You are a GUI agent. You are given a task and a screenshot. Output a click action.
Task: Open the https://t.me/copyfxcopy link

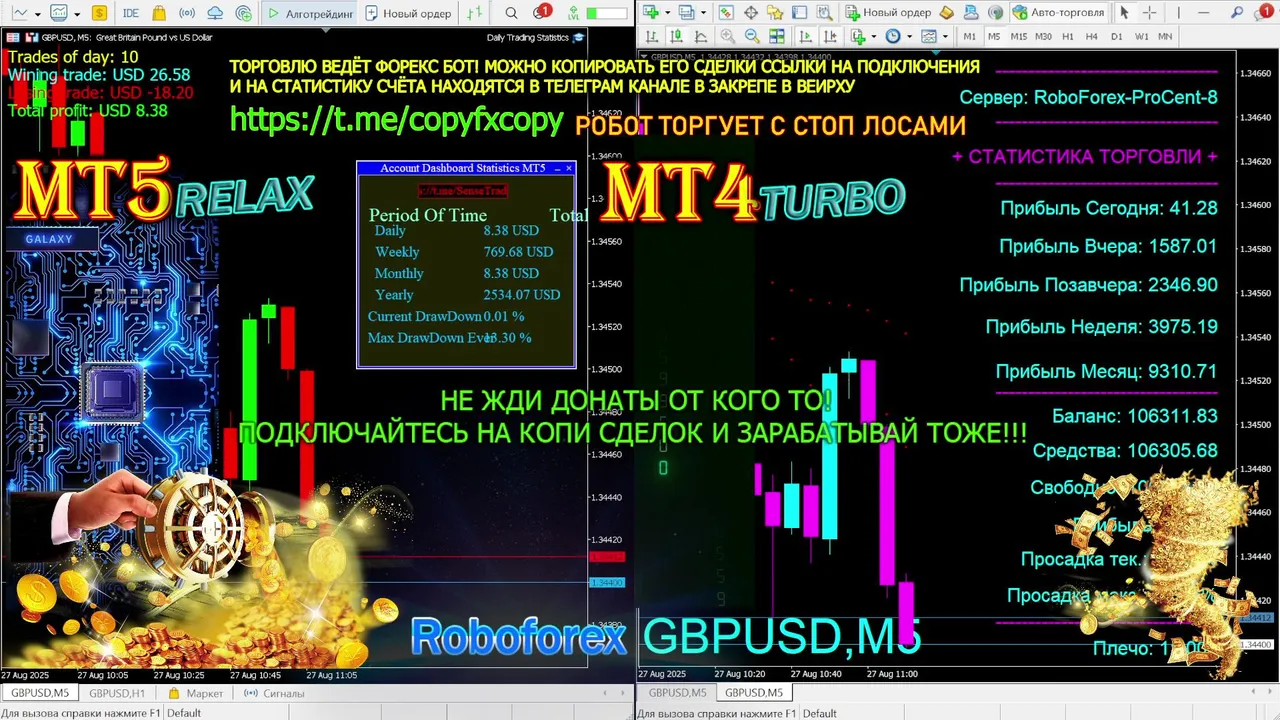[397, 119]
